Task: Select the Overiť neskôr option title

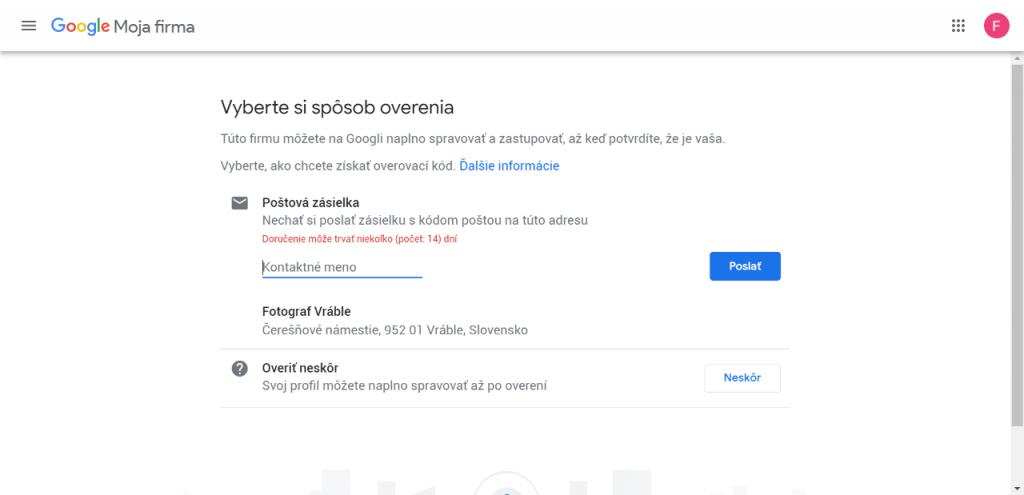Action: pos(300,368)
